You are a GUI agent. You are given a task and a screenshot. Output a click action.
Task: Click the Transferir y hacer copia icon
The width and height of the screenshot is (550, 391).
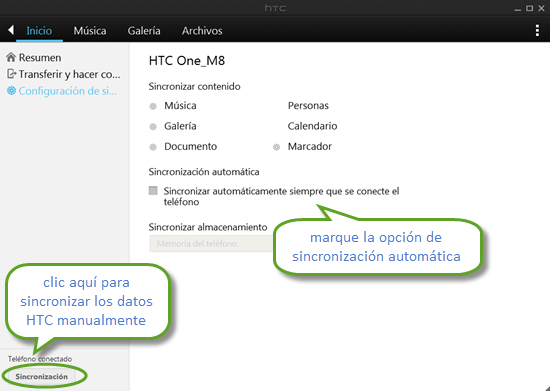[x=12, y=74]
